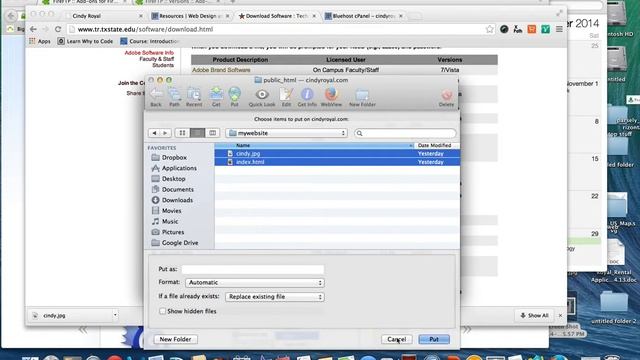Viewport: 640px width, 360px height.
Task: Switch to the Bluehost cPanel tab
Action: (364, 16)
